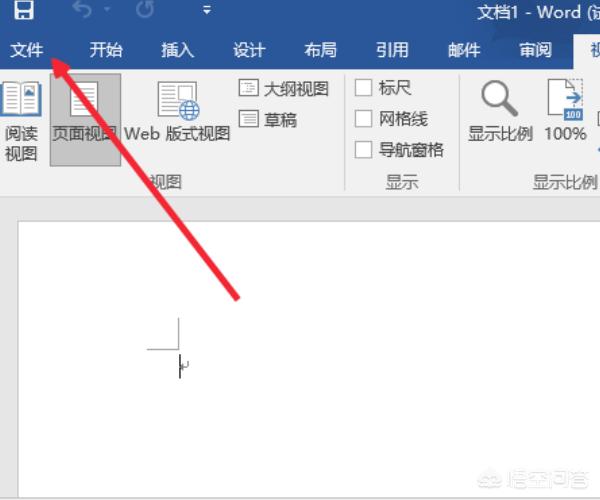Switch to Draft view (草稿)
Screen dimensions: 600x500
click(x=268, y=119)
